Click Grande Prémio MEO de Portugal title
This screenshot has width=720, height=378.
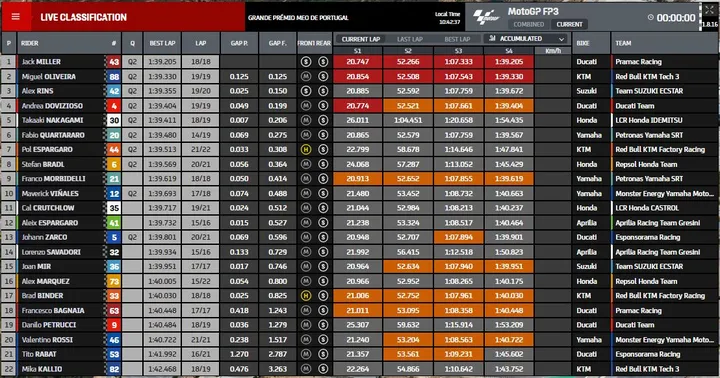tap(298, 18)
